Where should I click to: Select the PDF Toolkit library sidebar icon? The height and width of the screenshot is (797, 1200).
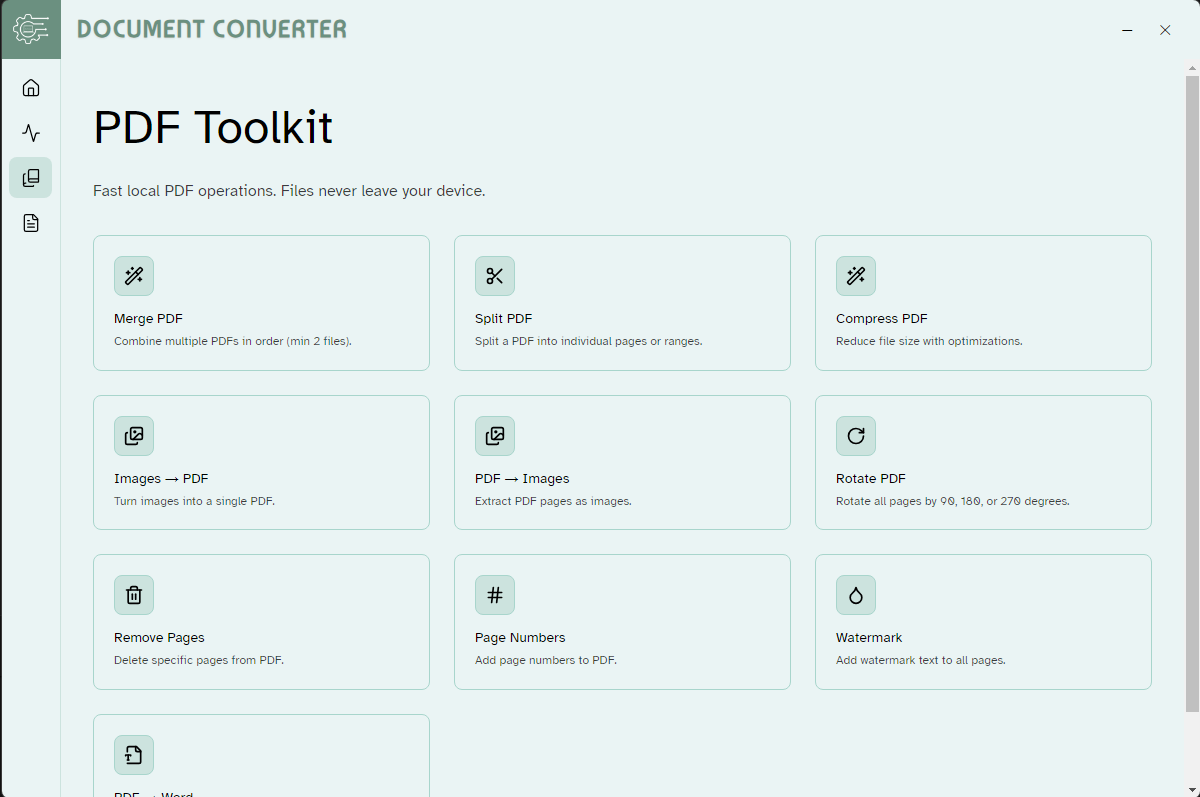(31, 178)
